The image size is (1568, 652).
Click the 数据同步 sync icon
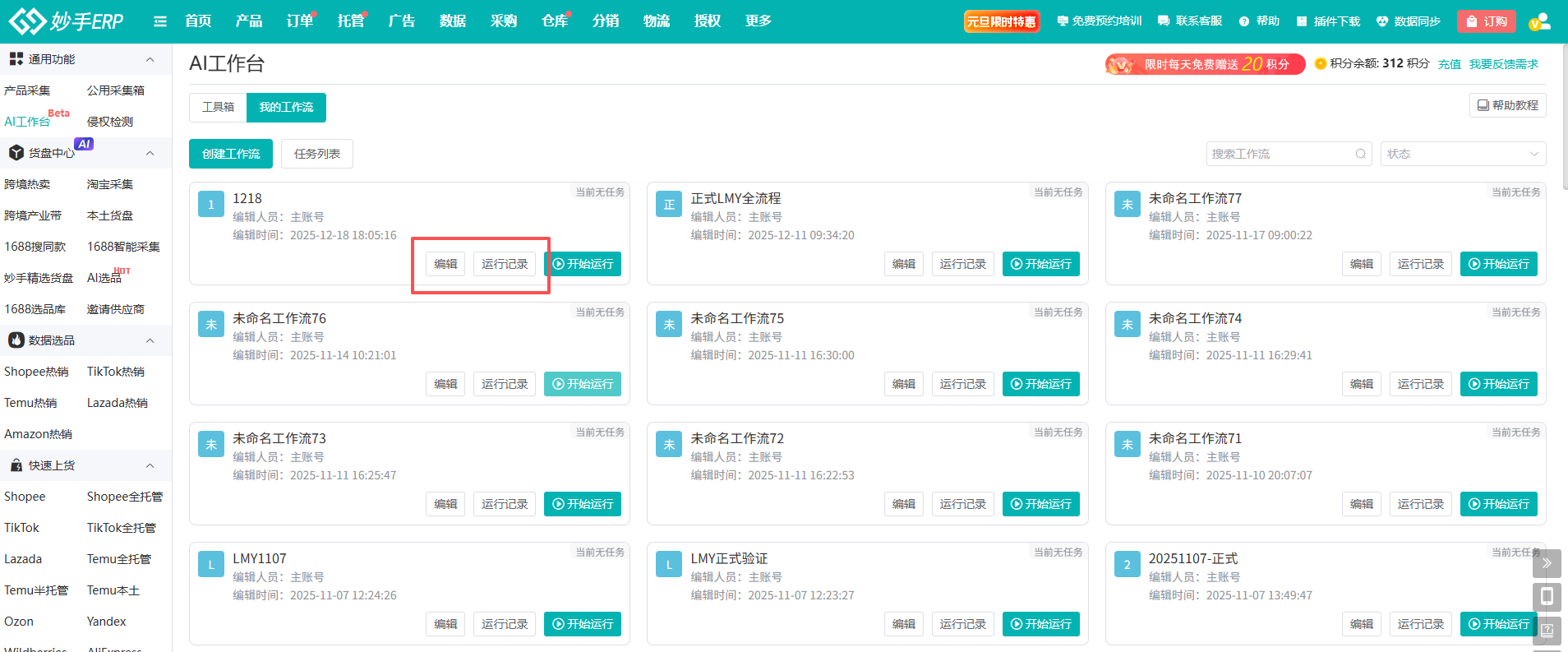pos(1382,21)
